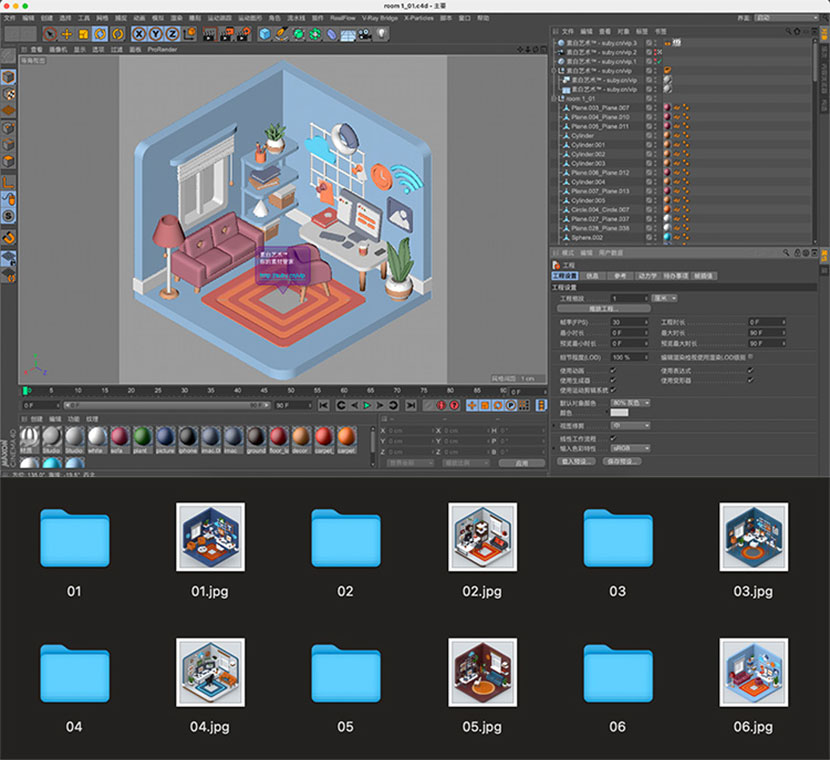830x760 pixels.
Task: Click the Light bulb icon
Action: 381,34
